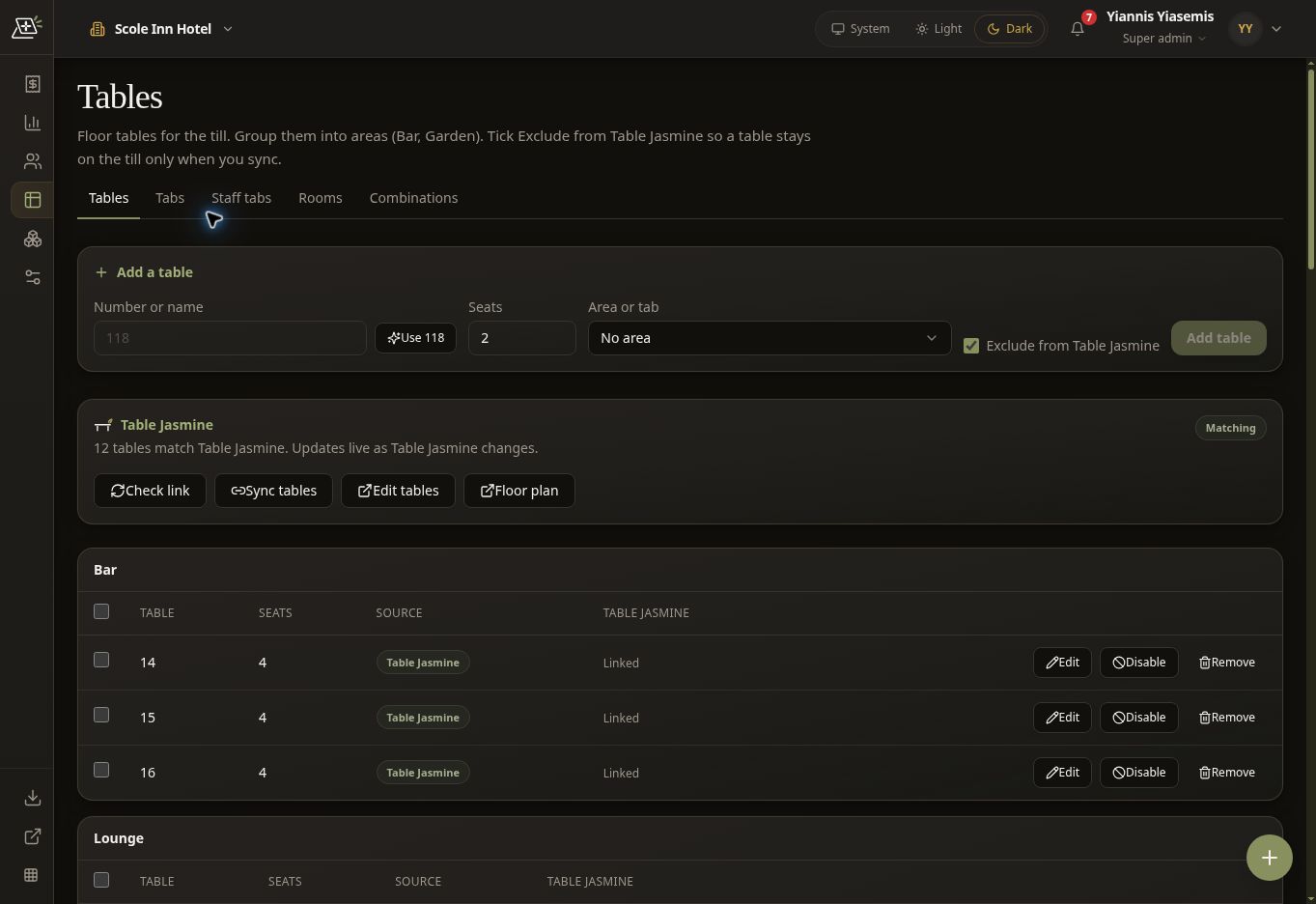Click the Seats number field
This screenshot has width=1316, height=904.
(522, 338)
